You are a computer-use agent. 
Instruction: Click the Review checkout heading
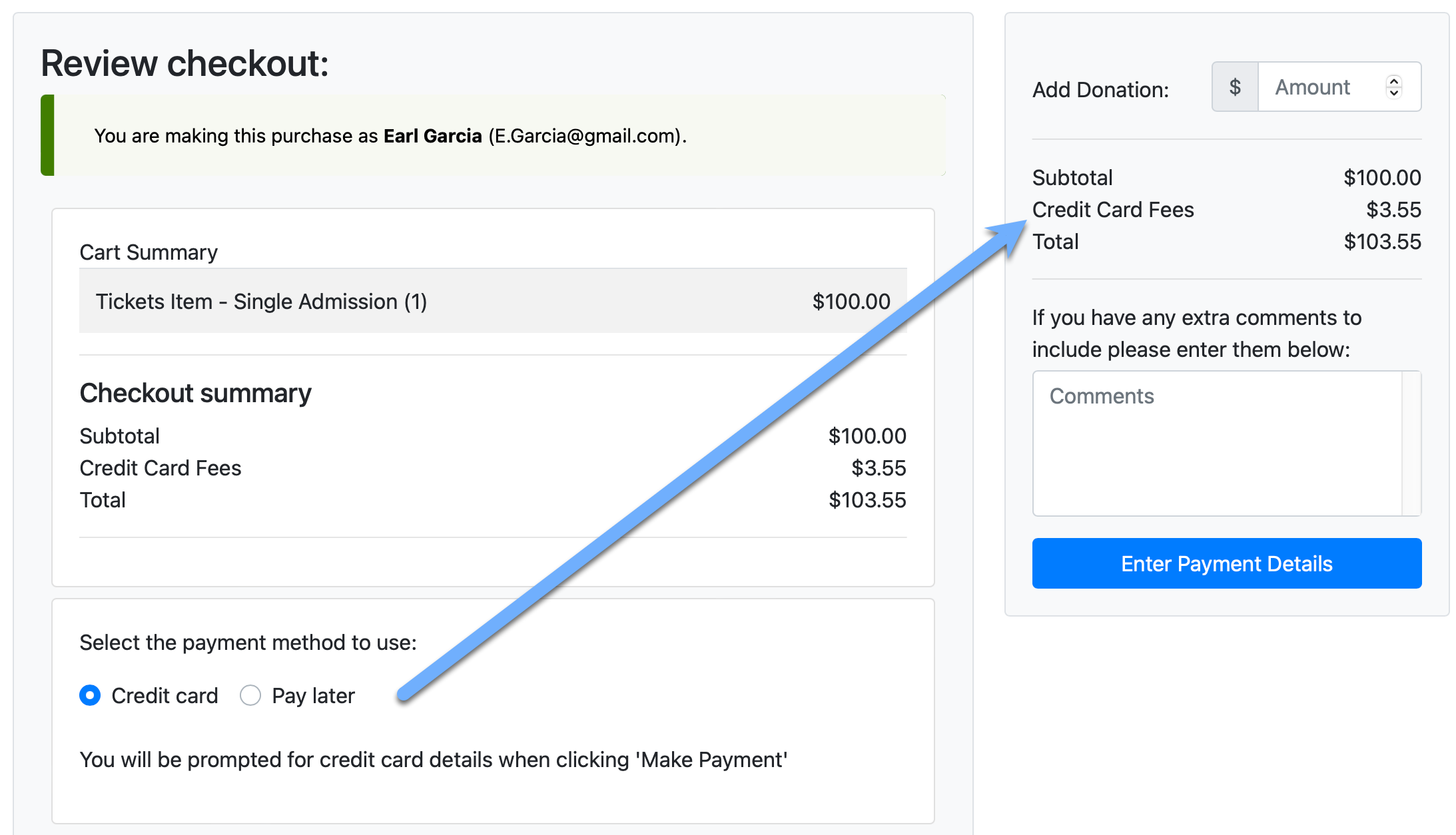pos(184,63)
